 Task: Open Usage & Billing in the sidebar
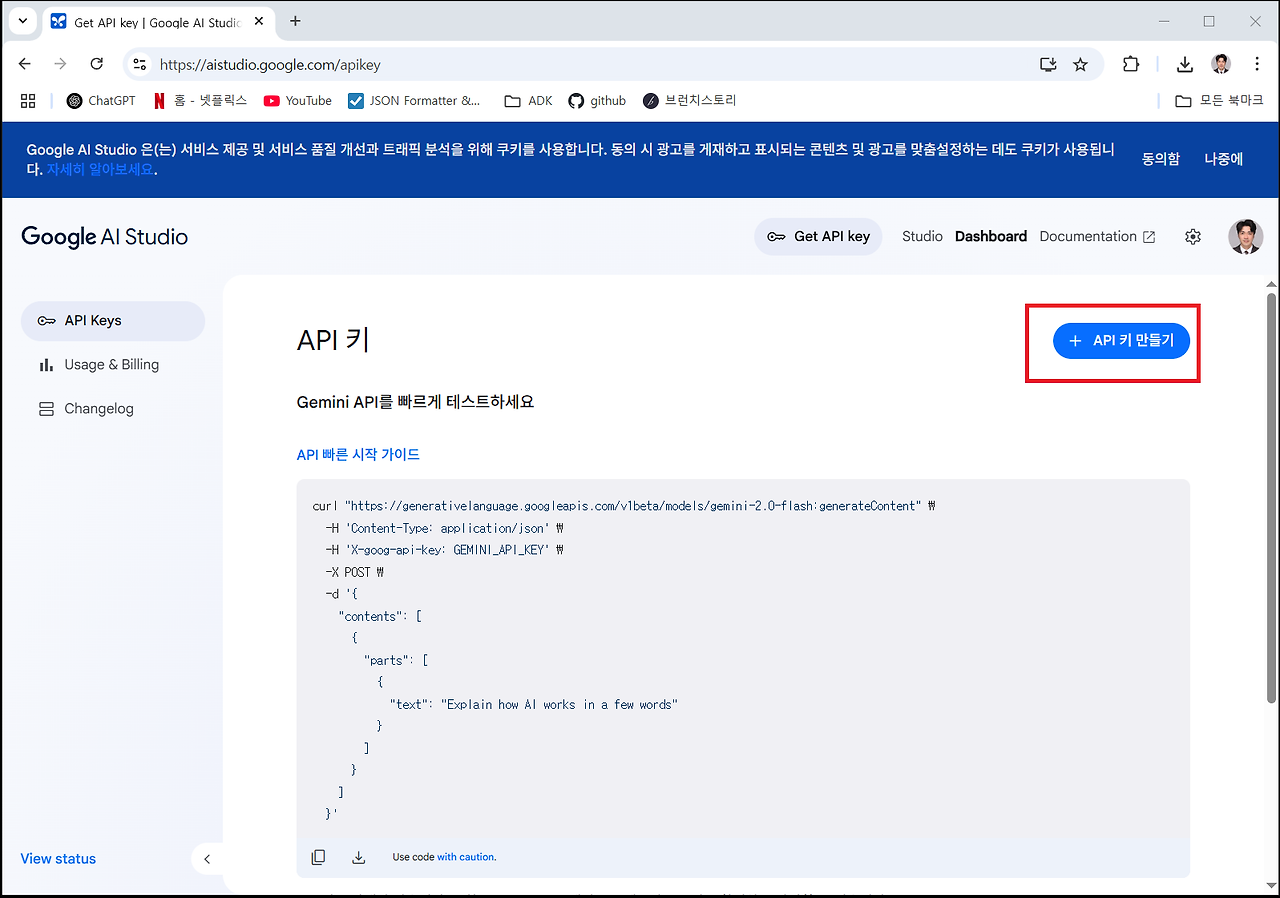click(x=113, y=365)
